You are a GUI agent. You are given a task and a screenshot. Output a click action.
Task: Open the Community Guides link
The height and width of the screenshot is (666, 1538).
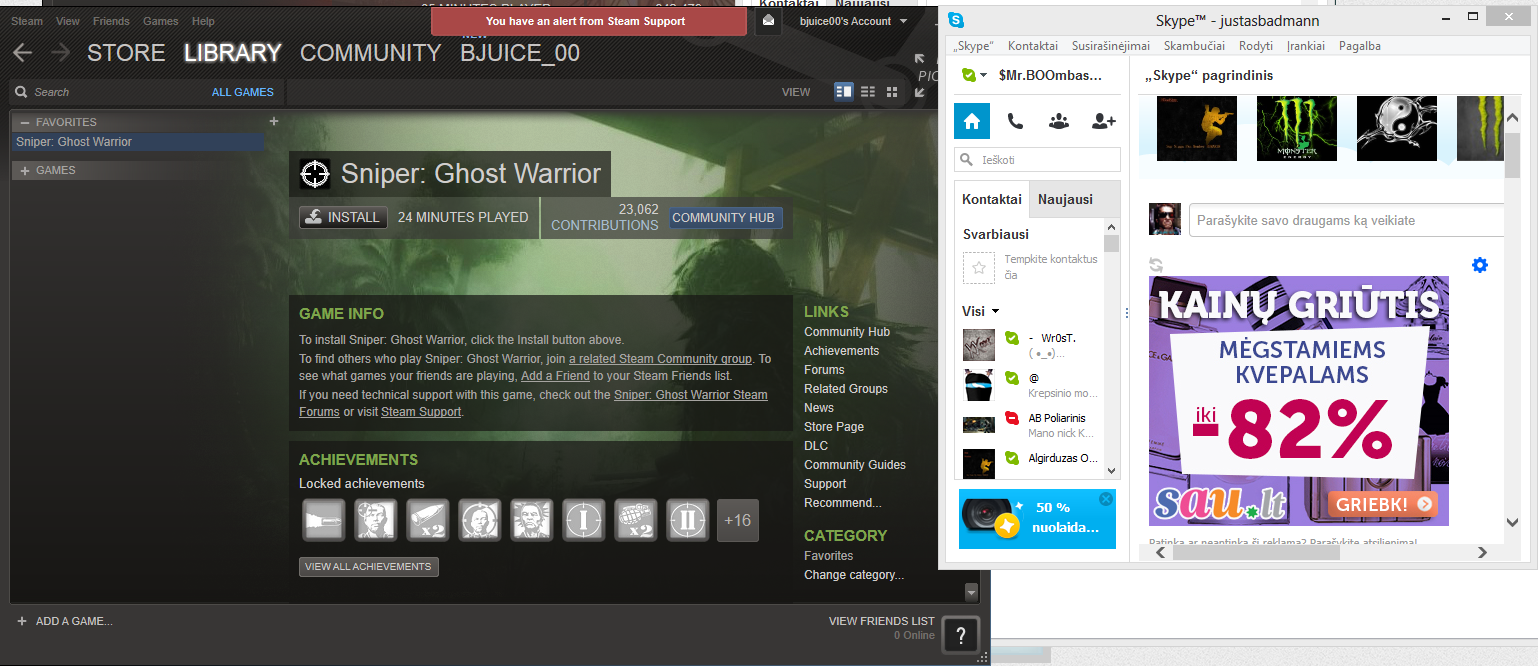click(x=855, y=465)
